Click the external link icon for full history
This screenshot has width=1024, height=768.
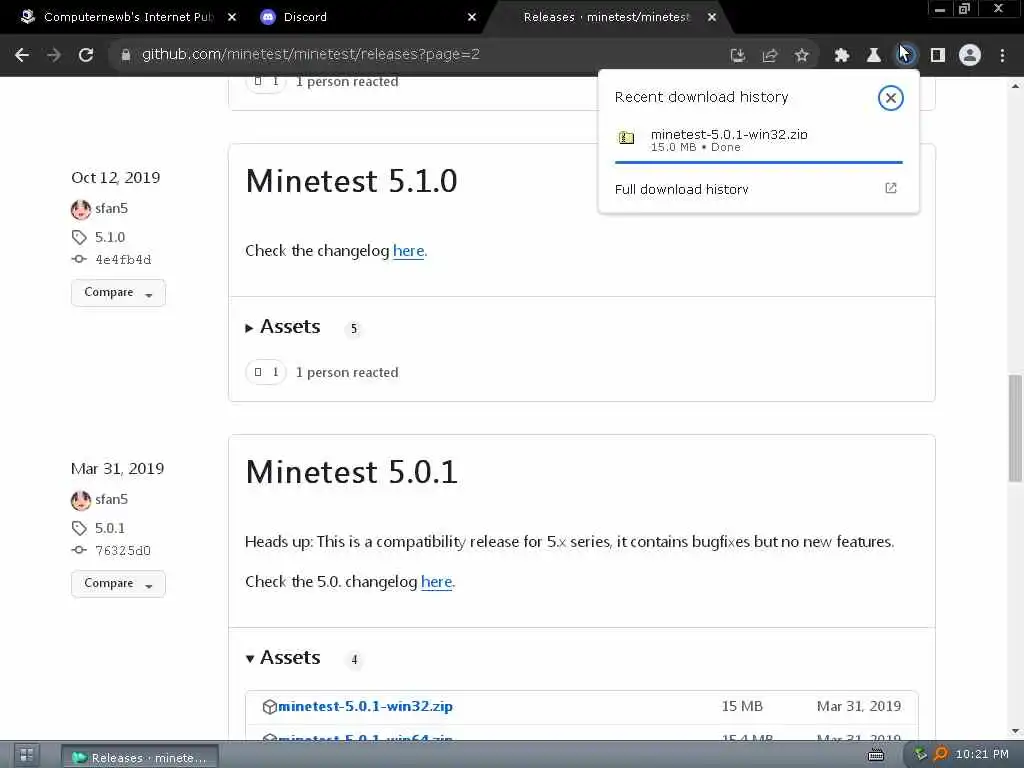coord(891,188)
